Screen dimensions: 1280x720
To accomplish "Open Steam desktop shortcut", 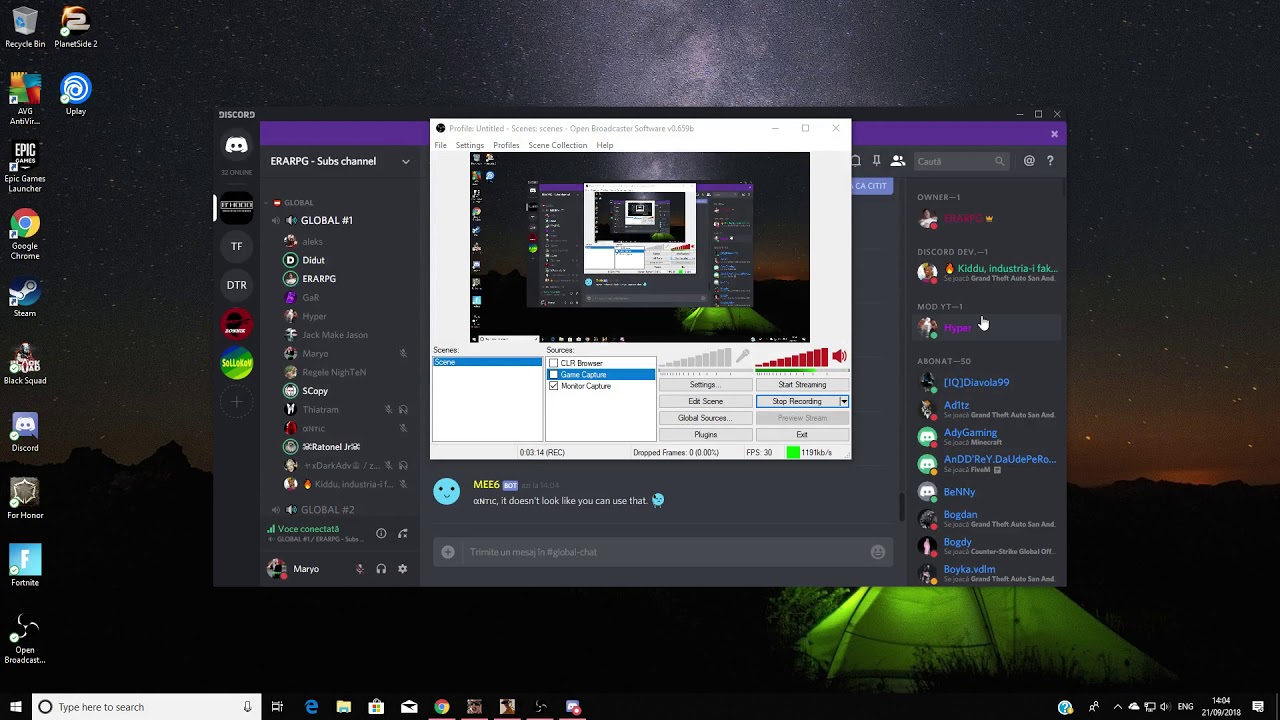I will tap(25, 298).
